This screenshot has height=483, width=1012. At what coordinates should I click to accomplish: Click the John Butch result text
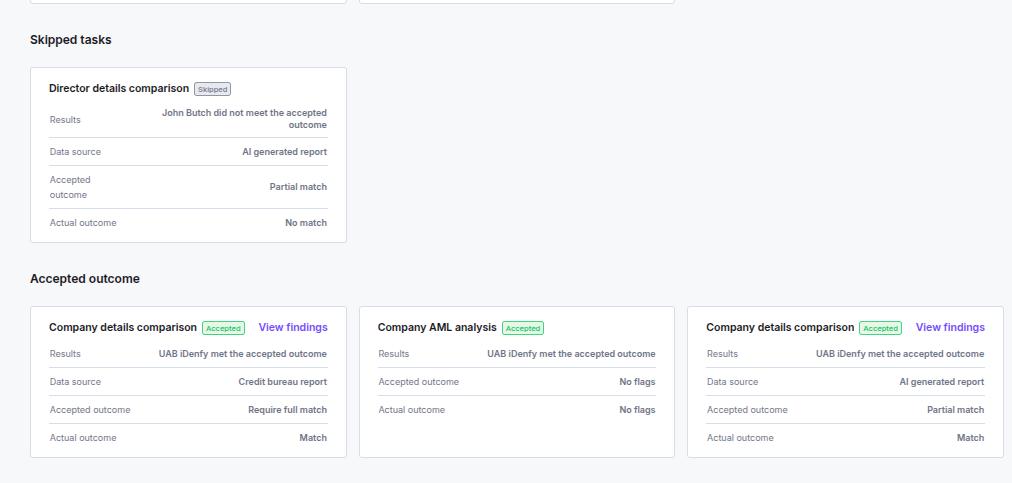coord(244,119)
